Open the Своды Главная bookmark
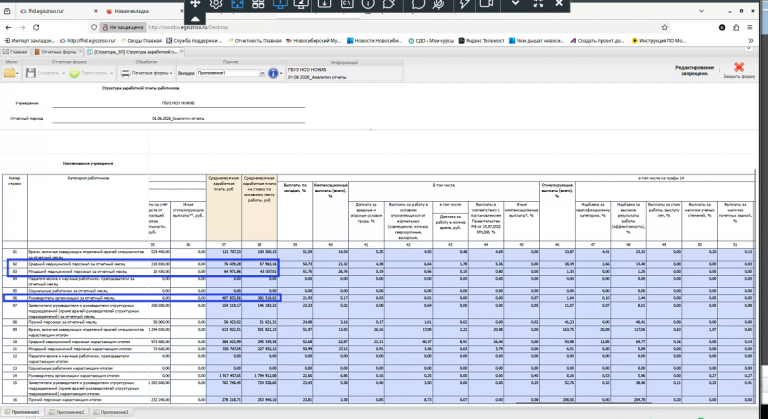 coord(141,41)
